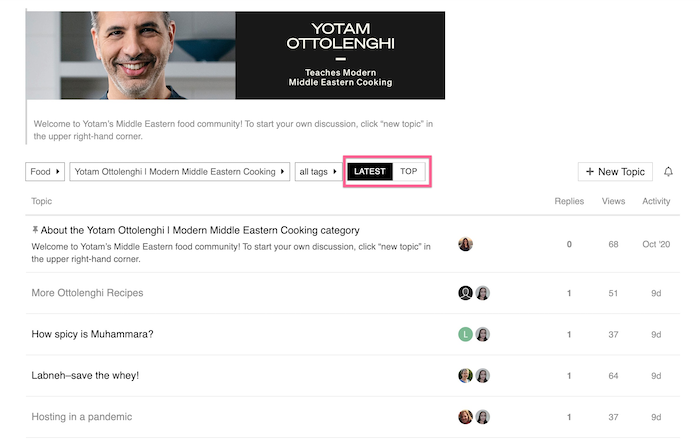Open first avatar on Labneh topic
The height and width of the screenshot is (442, 700).
(465, 375)
